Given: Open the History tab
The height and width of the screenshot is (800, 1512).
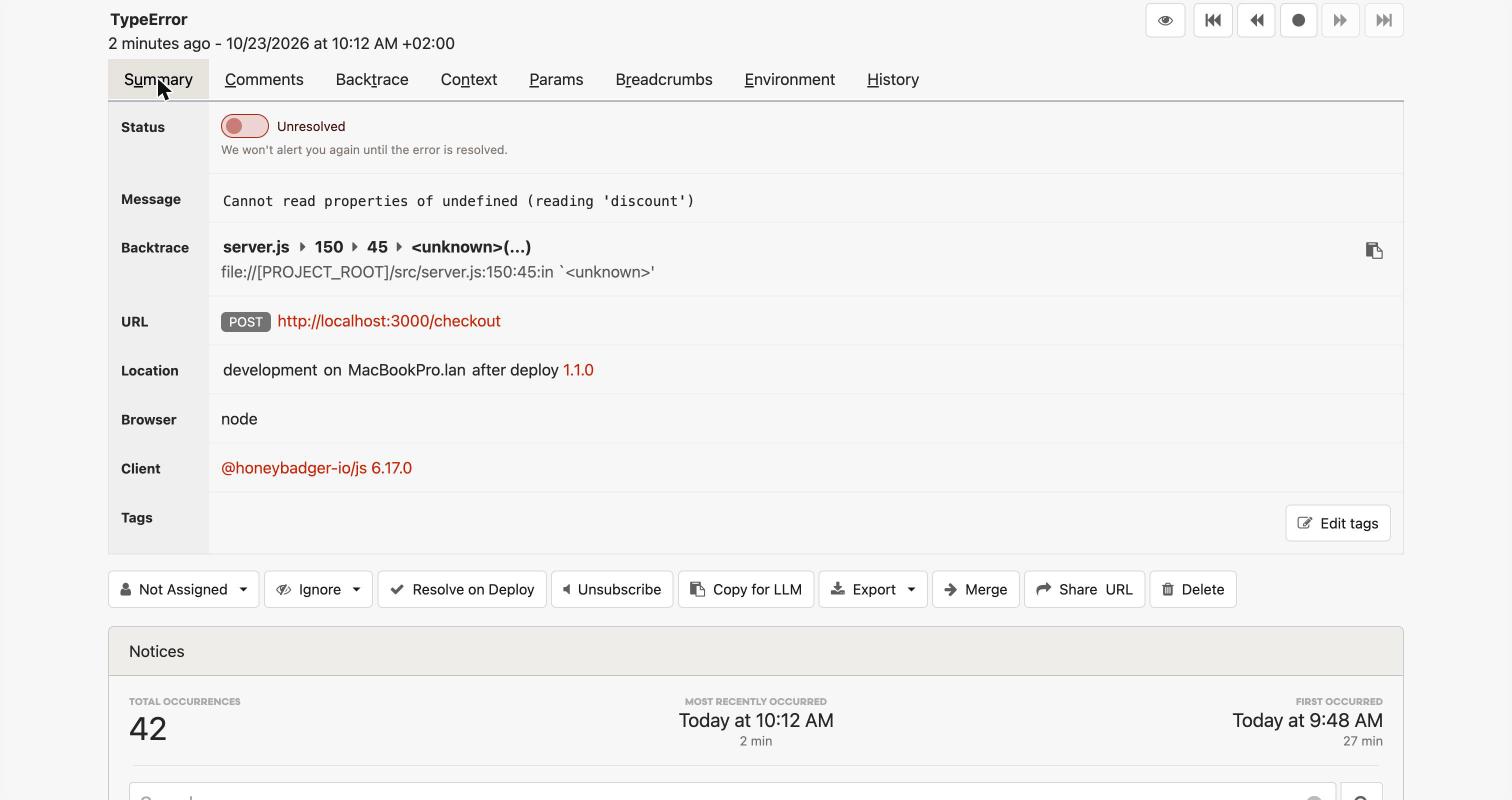Looking at the screenshot, I should pyautogui.click(x=893, y=80).
